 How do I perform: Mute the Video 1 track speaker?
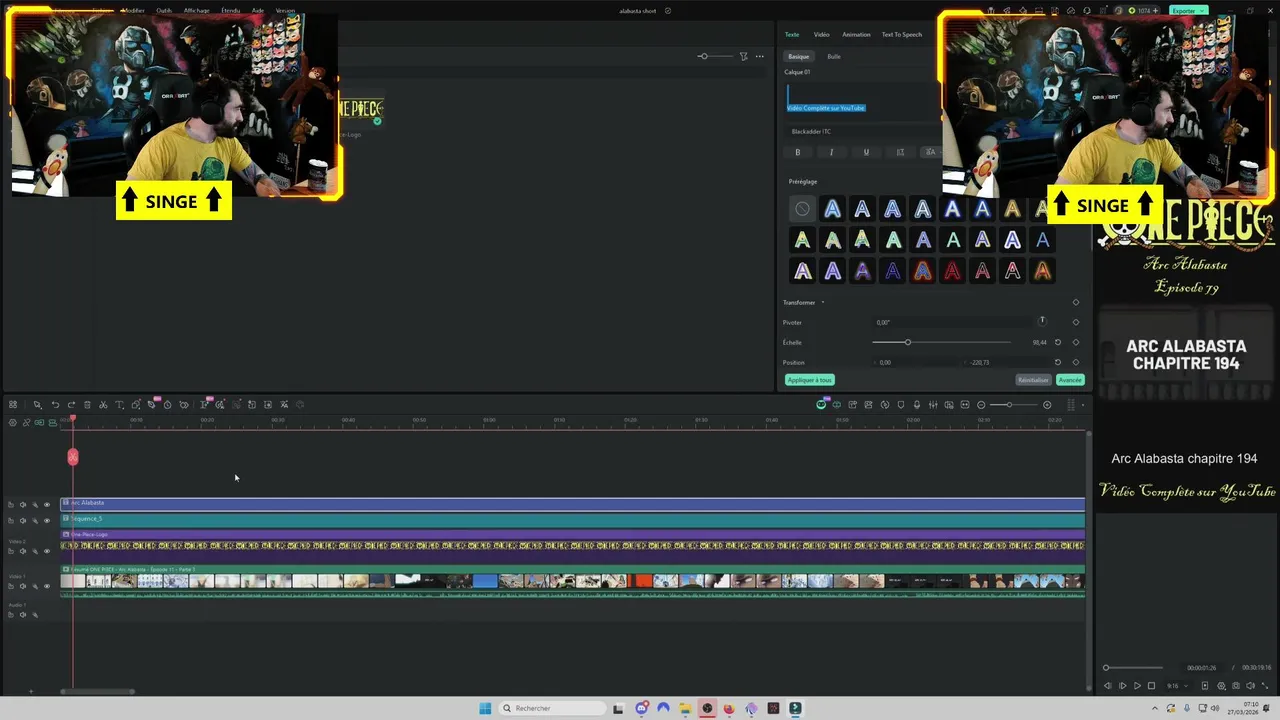tap(23, 586)
